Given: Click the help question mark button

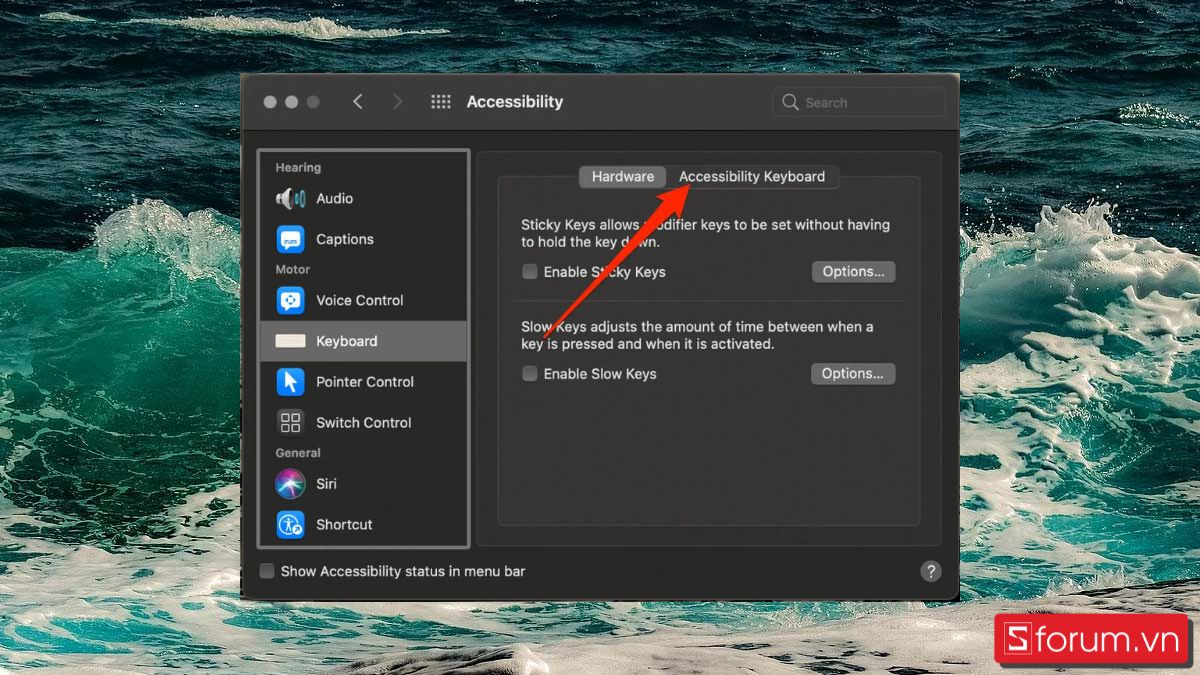Looking at the screenshot, I should 931,570.
